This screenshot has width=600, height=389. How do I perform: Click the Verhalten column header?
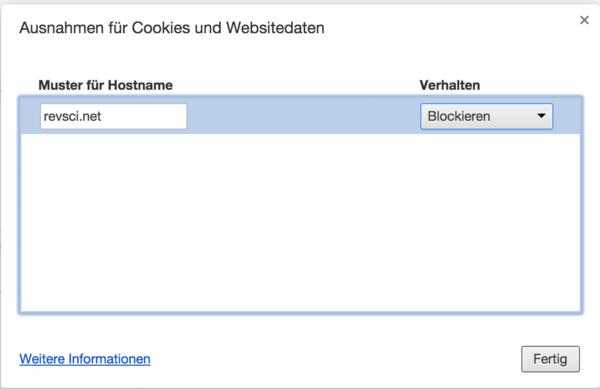pos(450,85)
